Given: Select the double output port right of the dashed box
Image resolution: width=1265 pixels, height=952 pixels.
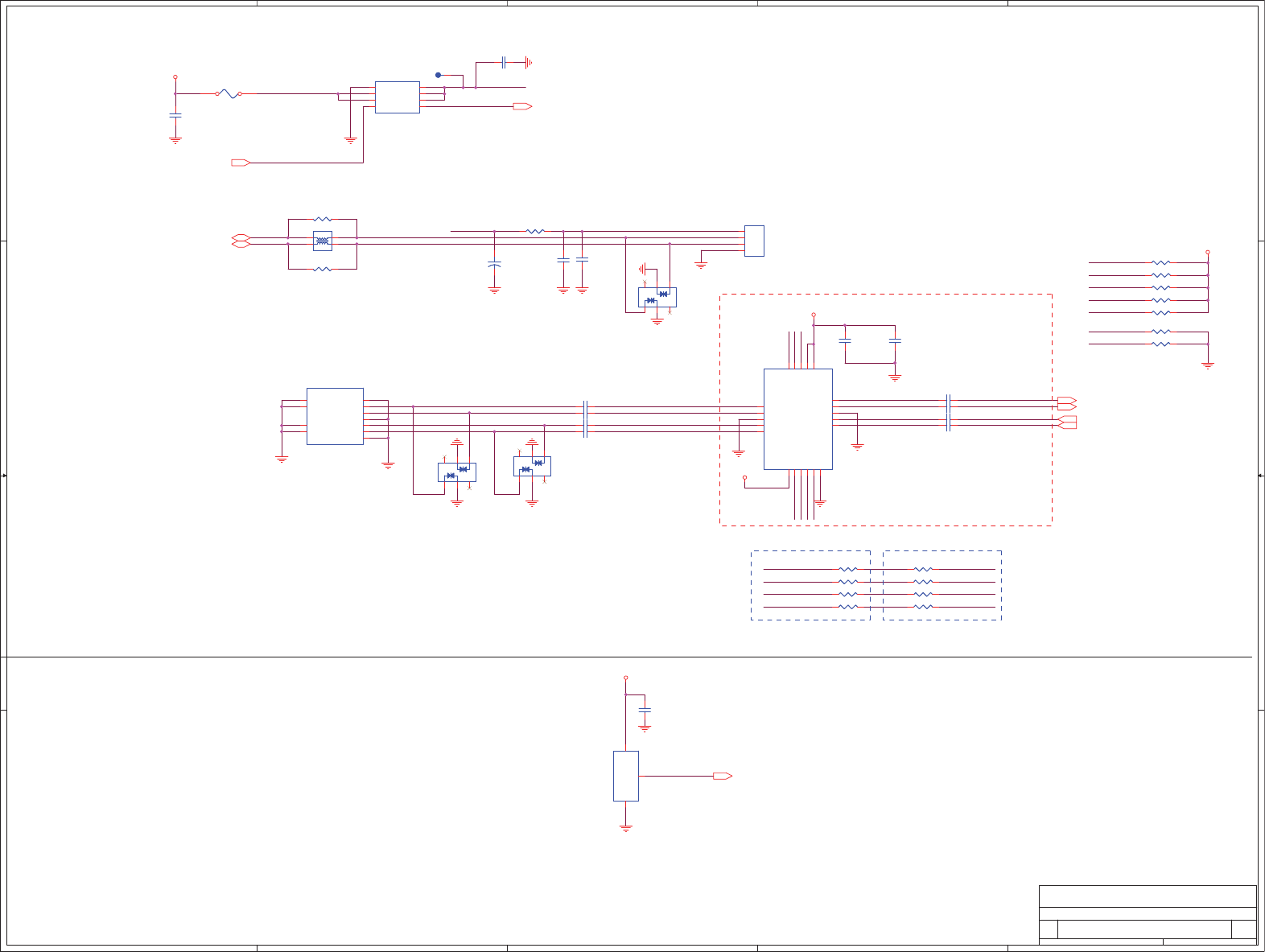Looking at the screenshot, I should [1067, 403].
